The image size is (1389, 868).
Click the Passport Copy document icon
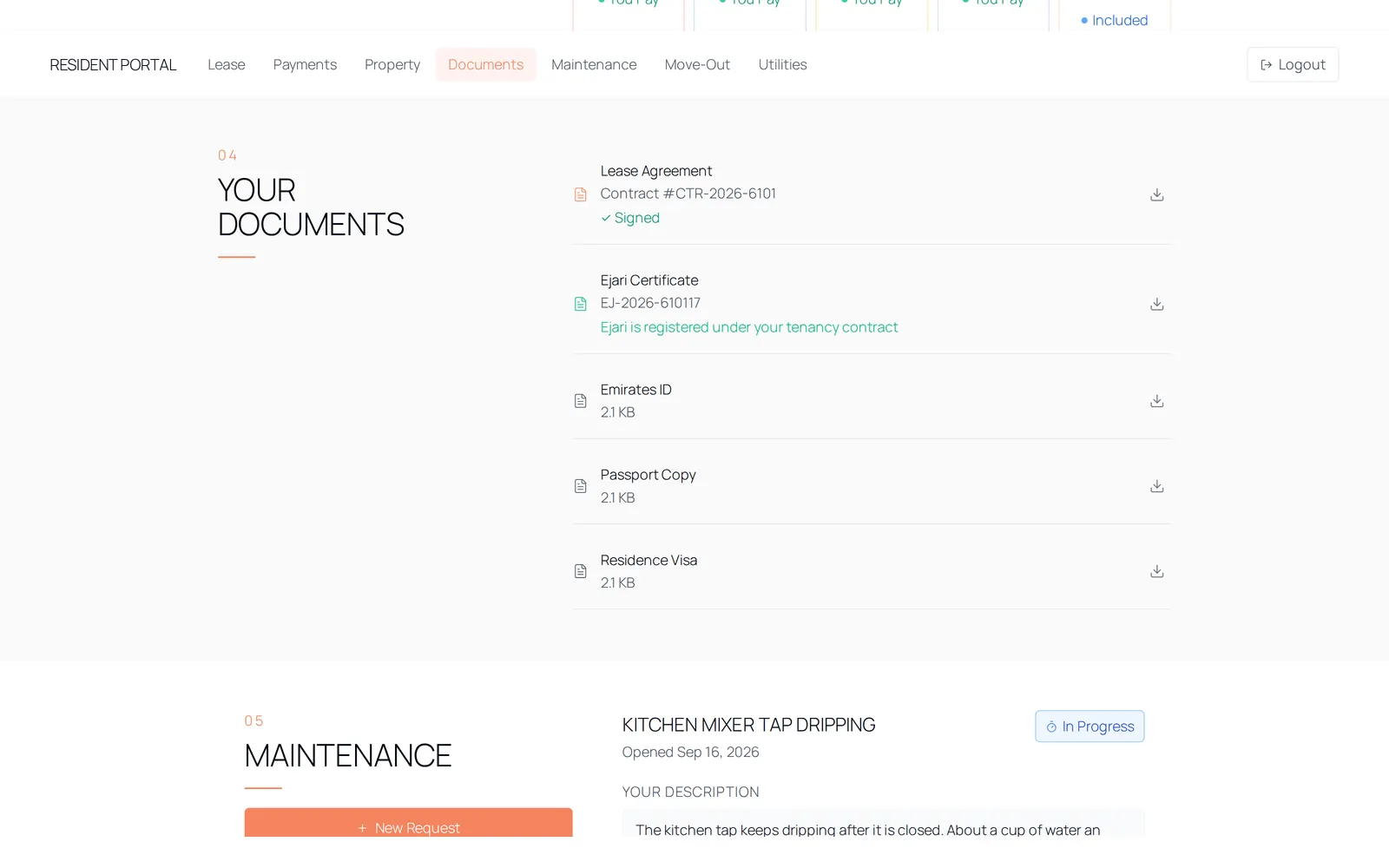click(581, 486)
